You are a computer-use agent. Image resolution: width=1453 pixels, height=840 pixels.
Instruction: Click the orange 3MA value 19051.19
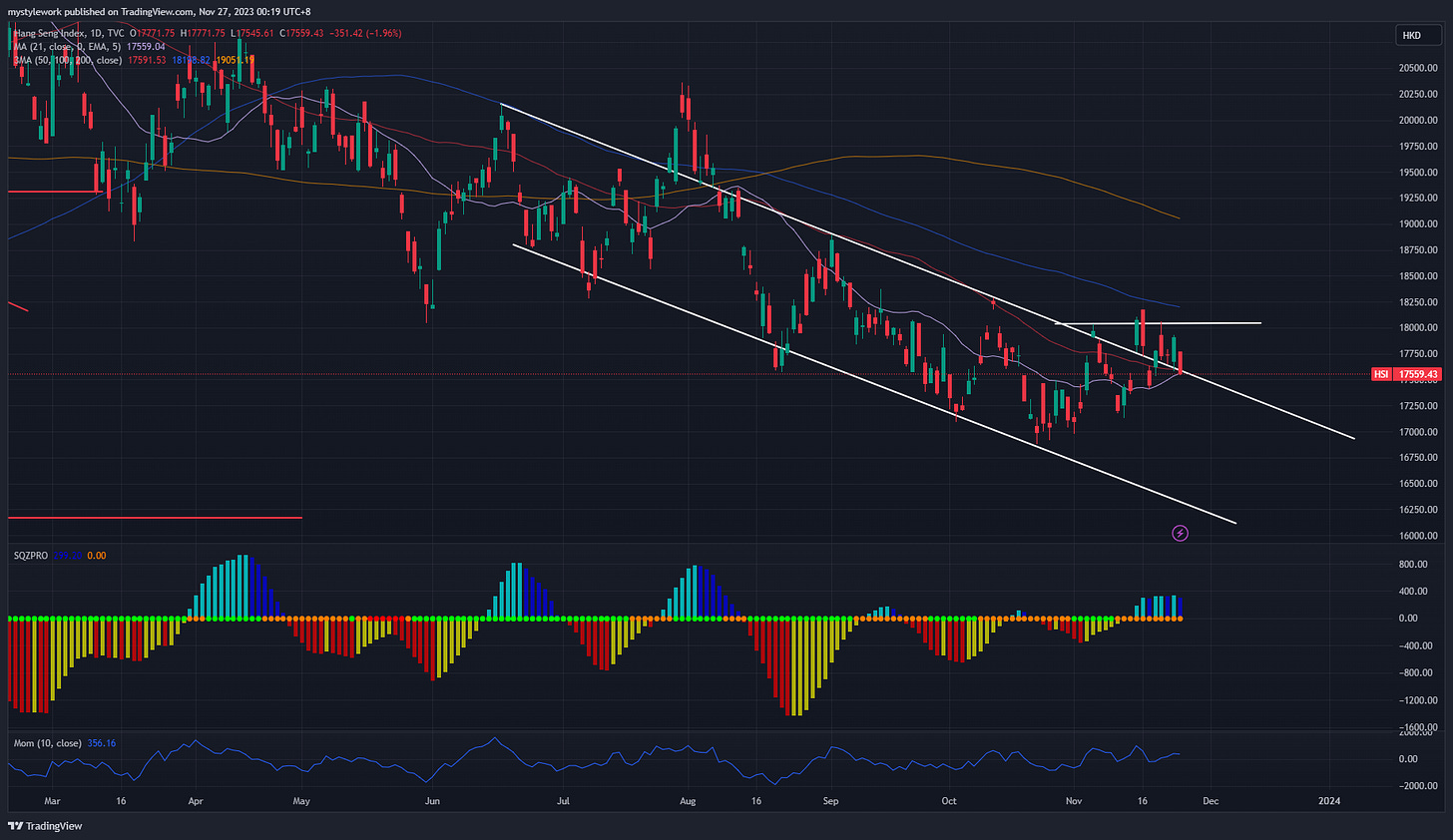pyautogui.click(x=235, y=60)
